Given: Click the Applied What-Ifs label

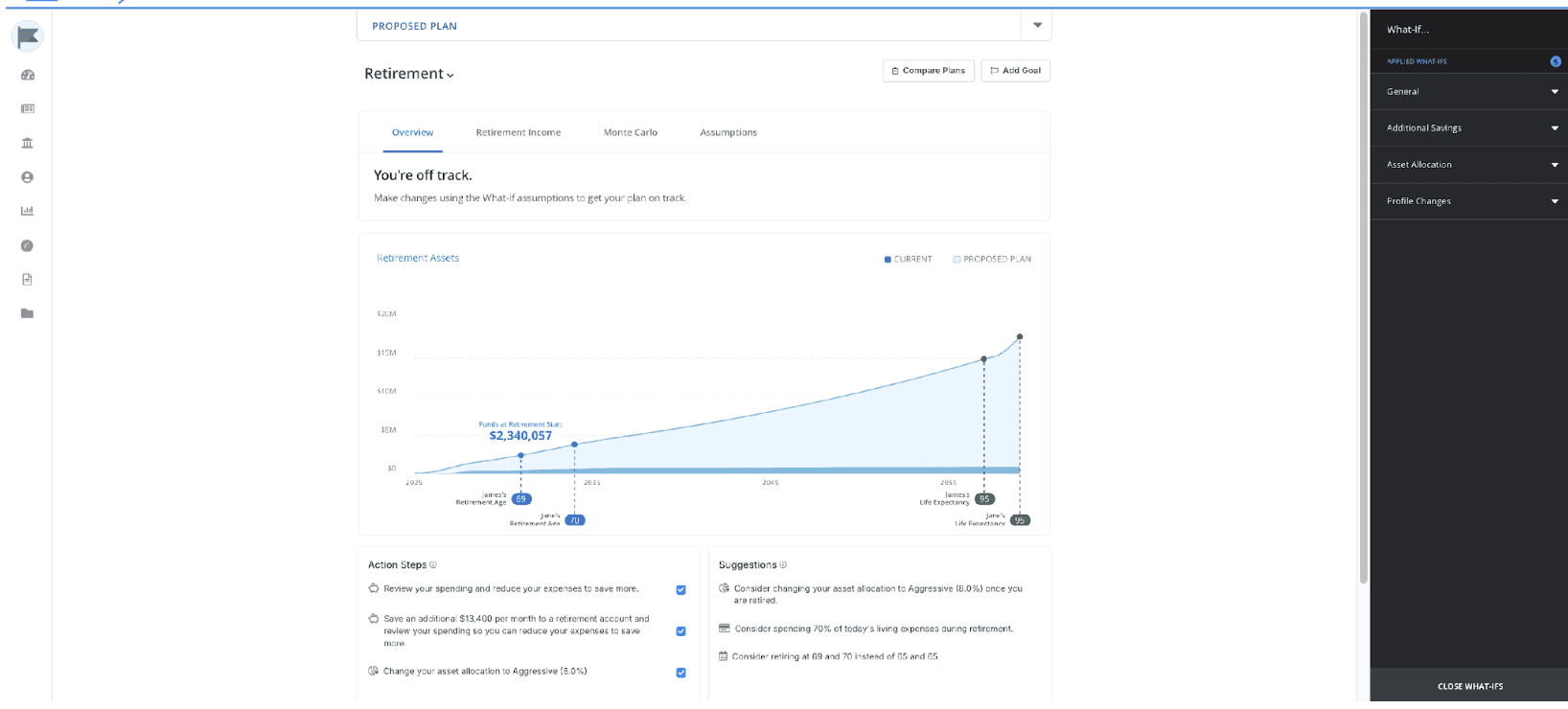Looking at the screenshot, I should click(x=1417, y=61).
